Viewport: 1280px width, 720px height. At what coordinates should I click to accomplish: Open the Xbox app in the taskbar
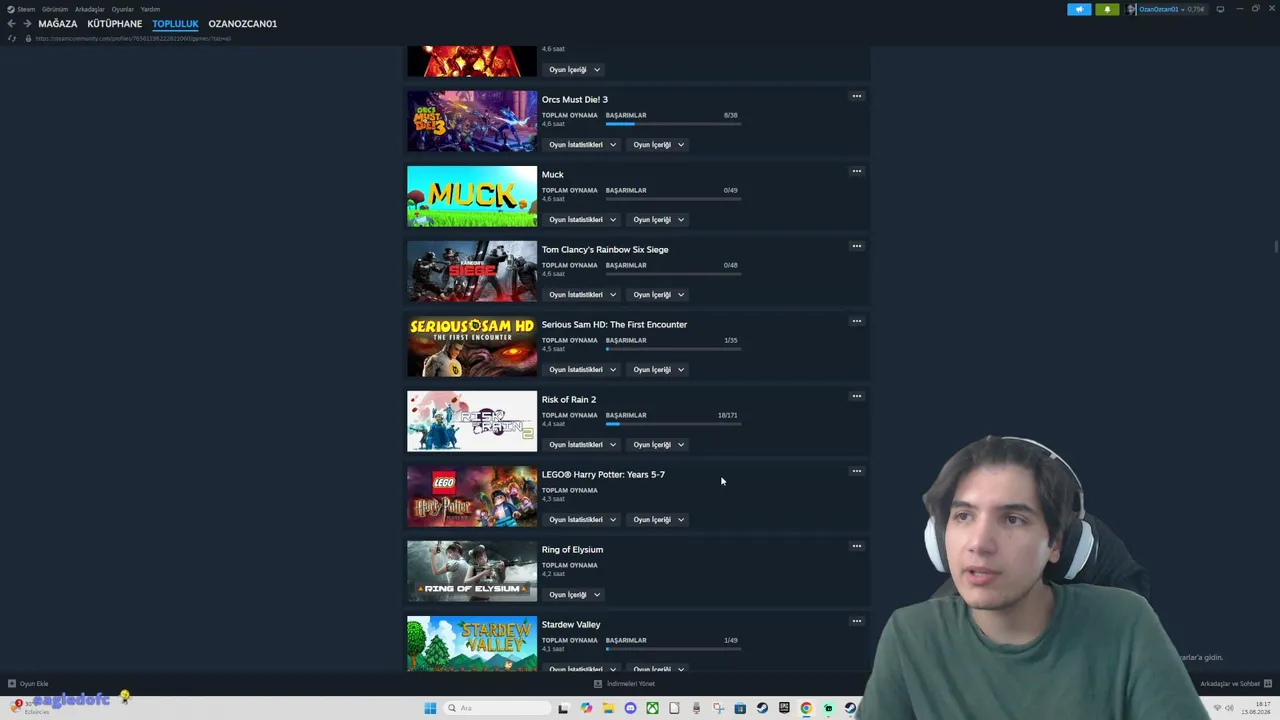pos(652,708)
